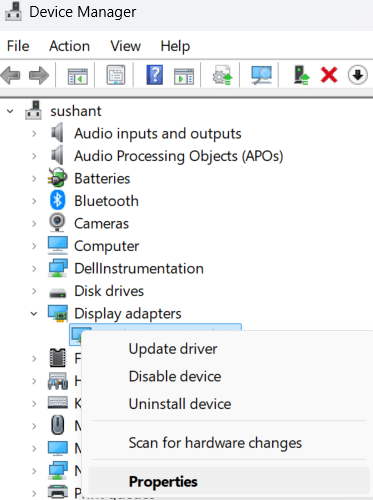Select Properties in the context menu
The width and height of the screenshot is (373, 500).
(163, 481)
